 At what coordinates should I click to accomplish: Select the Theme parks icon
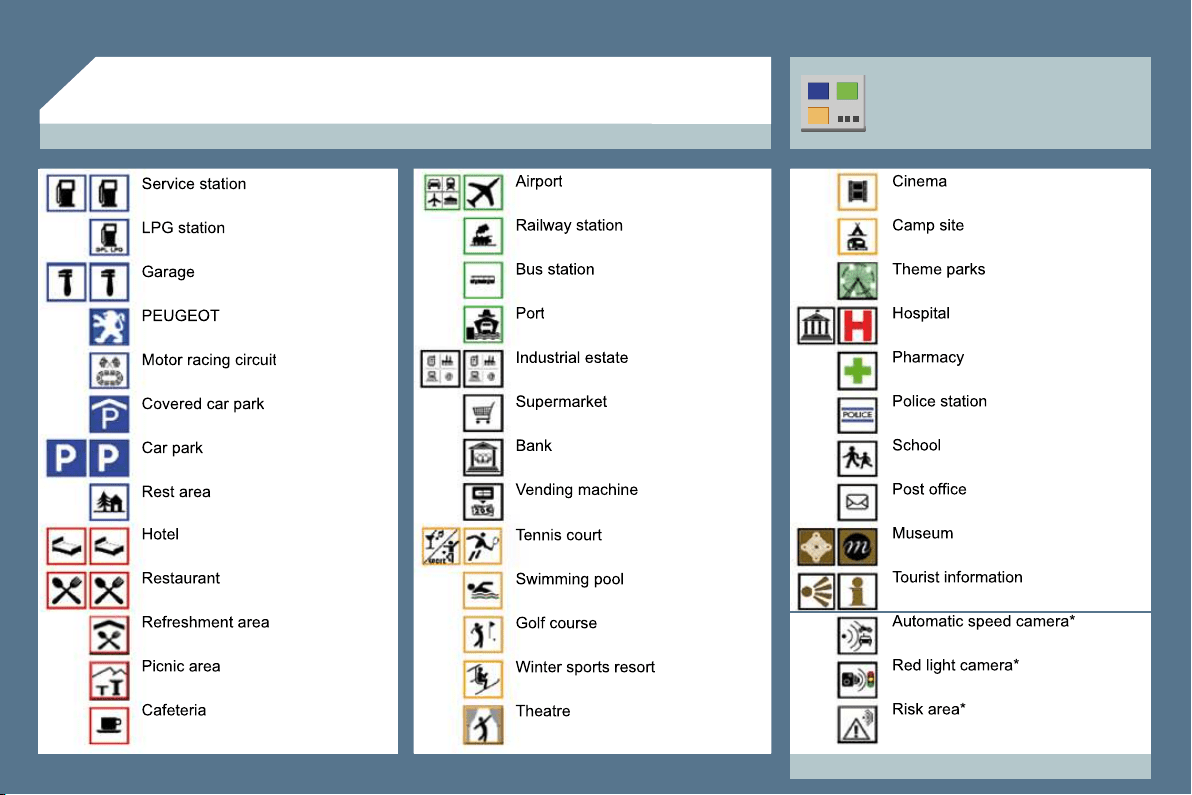pyautogui.click(x=857, y=280)
